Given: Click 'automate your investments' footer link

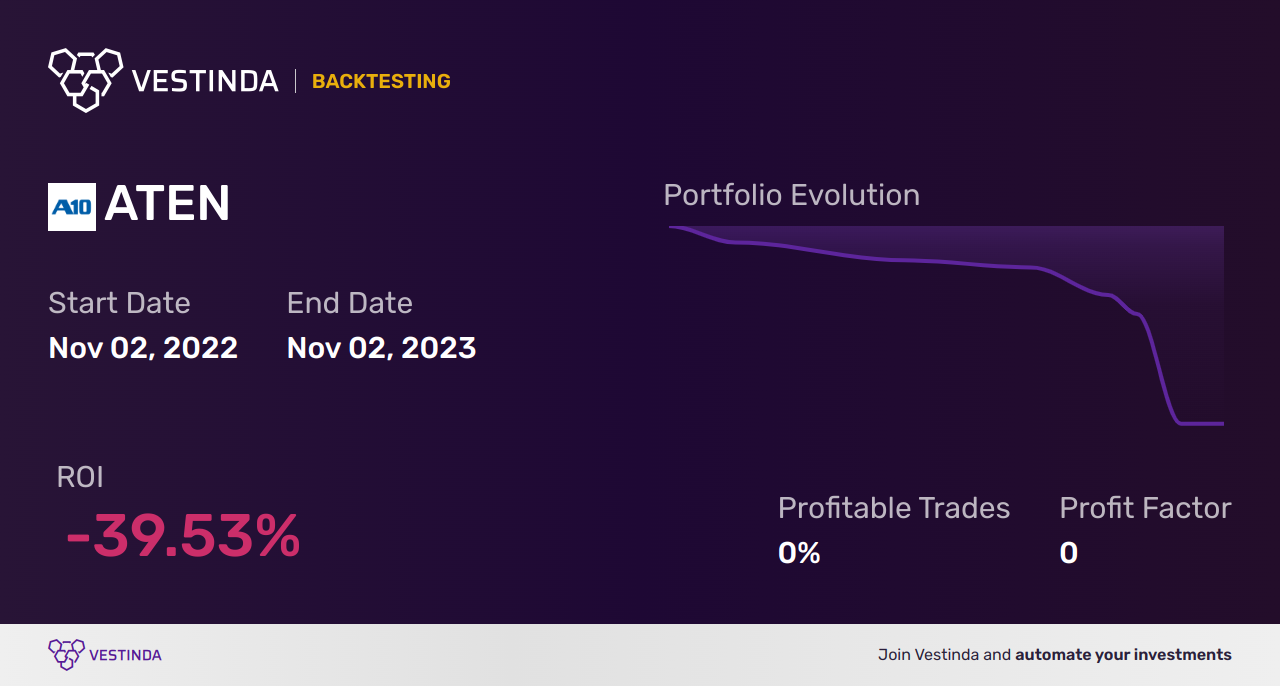Looking at the screenshot, I should click(1124, 655).
